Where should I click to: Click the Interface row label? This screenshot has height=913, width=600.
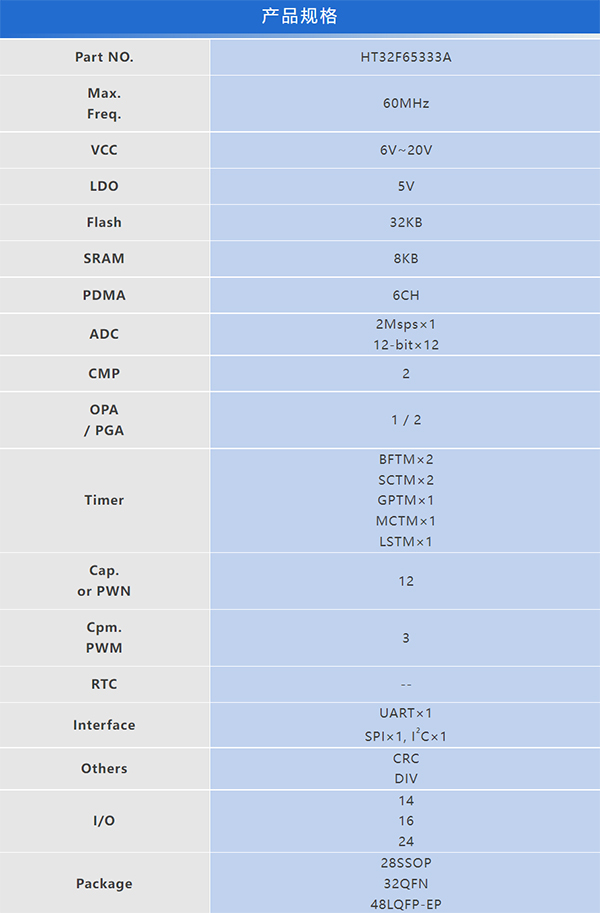tap(104, 725)
